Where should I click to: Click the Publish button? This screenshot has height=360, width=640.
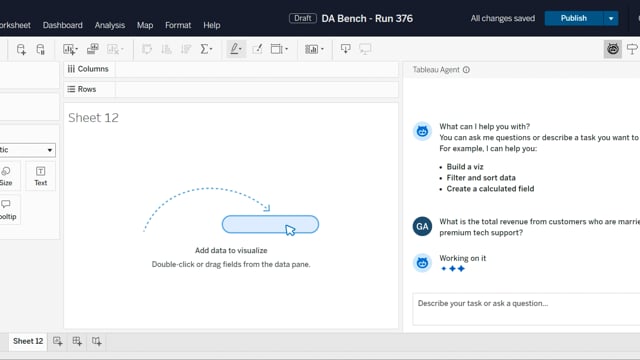[x=573, y=18]
